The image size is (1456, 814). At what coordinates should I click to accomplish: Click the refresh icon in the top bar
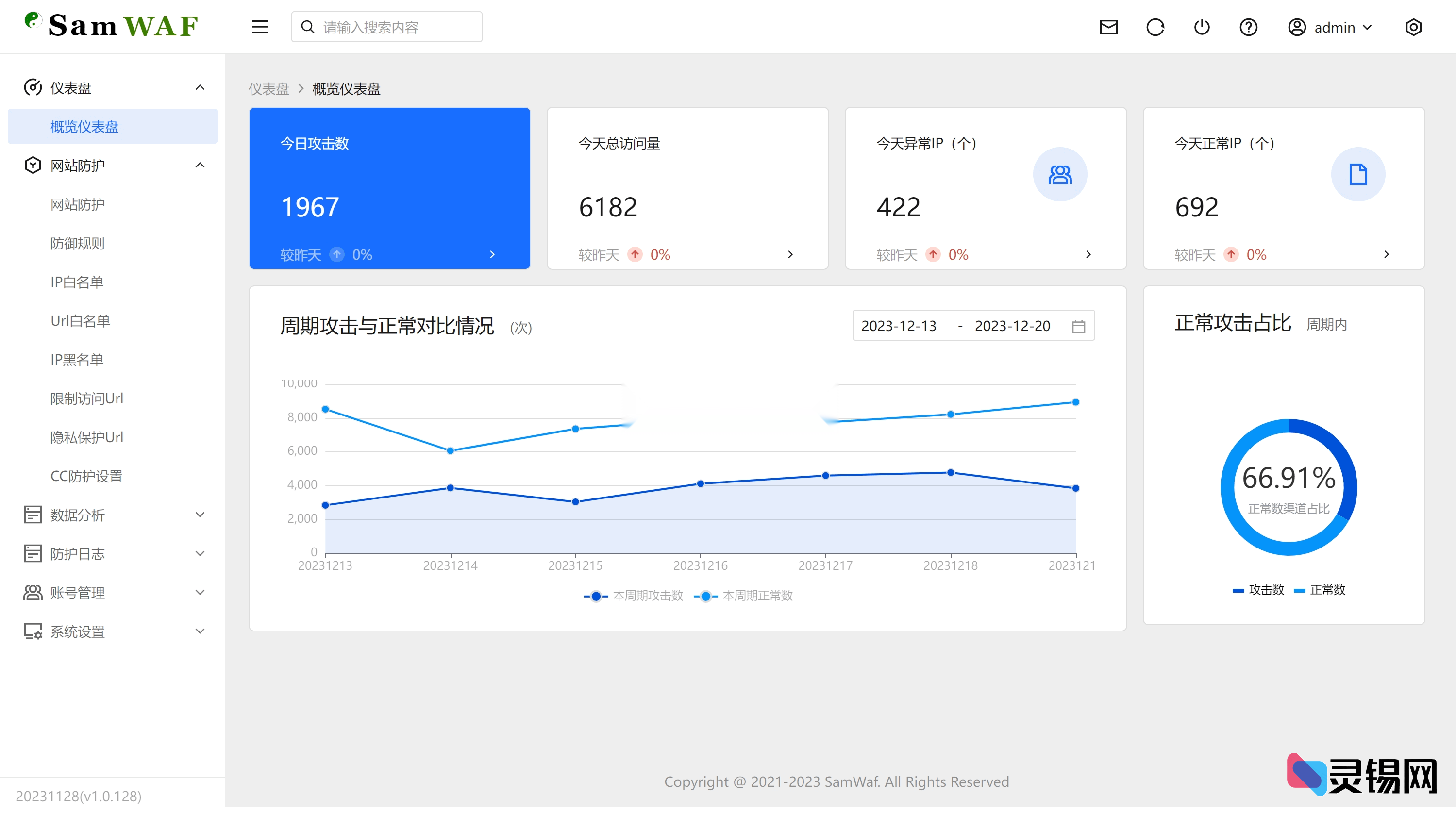coord(1155,27)
